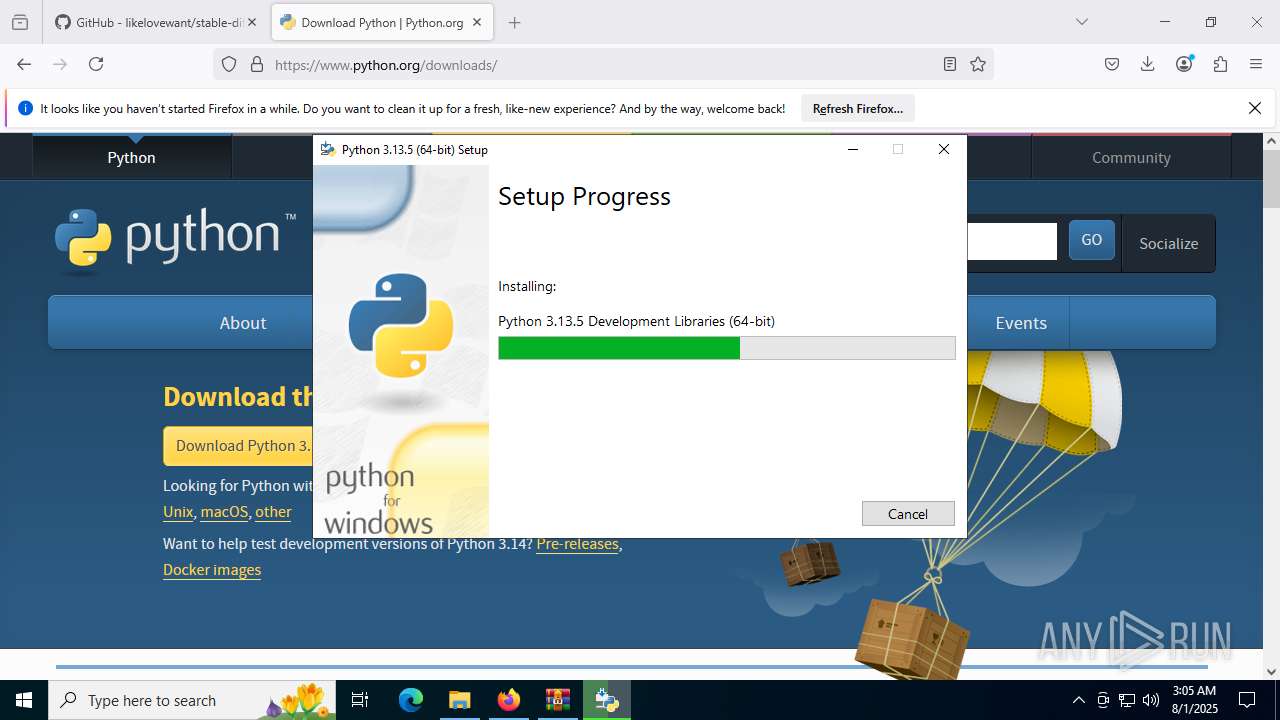The height and width of the screenshot is (720, 1280).
Task: Open Task View on the taskbar
Action: tap(361, 700)
